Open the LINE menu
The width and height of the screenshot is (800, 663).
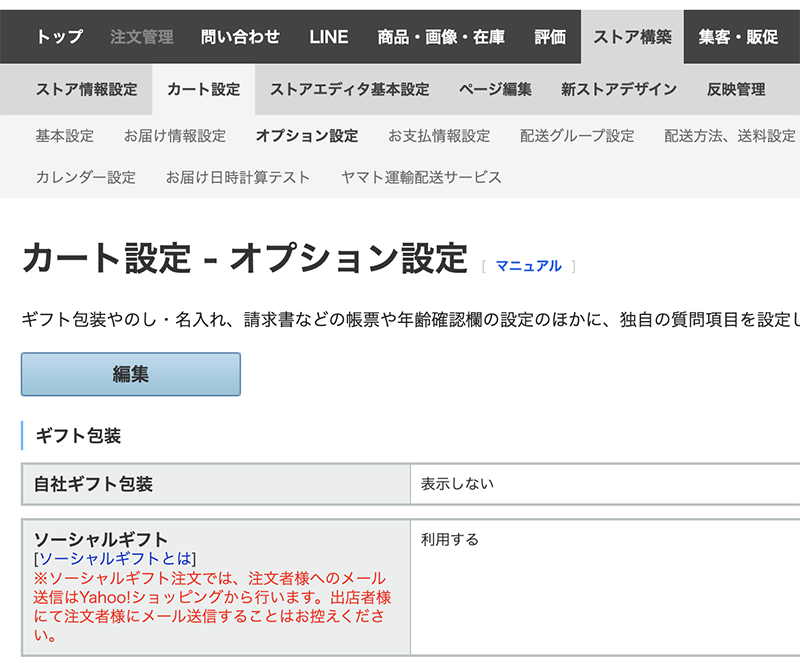pos(329,37)
